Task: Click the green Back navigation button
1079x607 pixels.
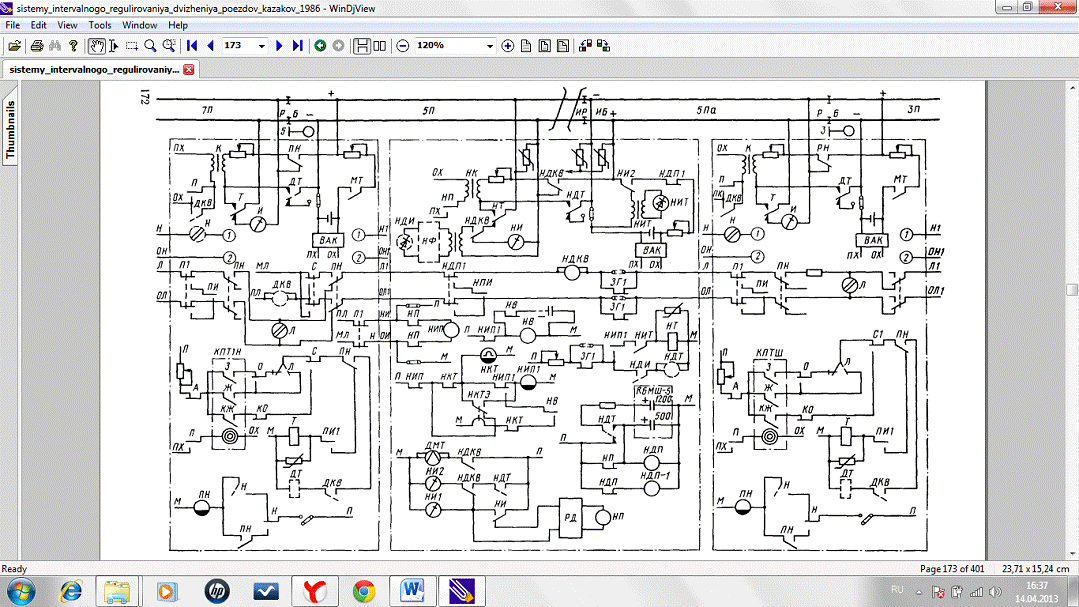Action: [x=320, y=46]
